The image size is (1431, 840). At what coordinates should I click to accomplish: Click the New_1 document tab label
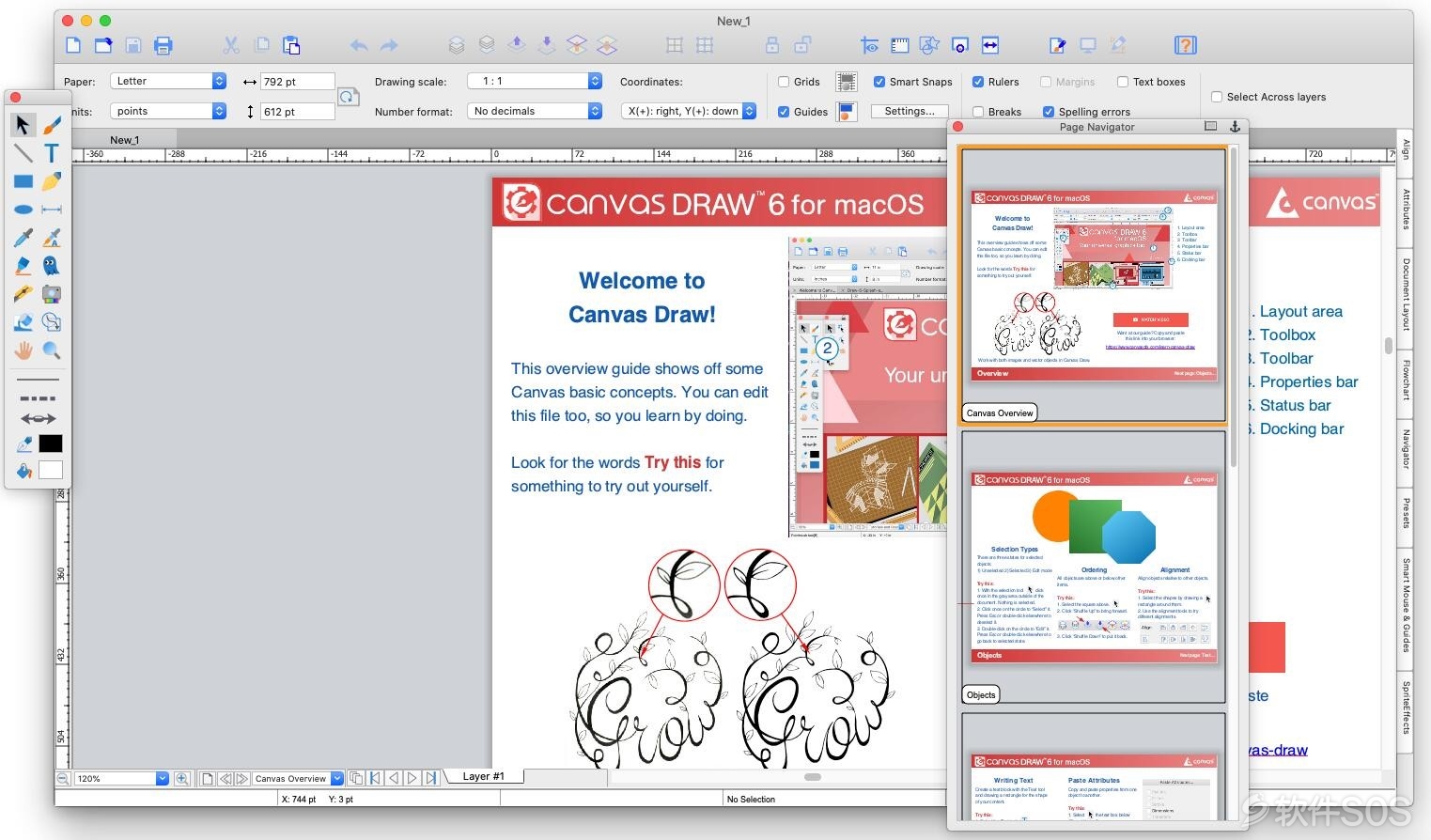pos(124,140)
